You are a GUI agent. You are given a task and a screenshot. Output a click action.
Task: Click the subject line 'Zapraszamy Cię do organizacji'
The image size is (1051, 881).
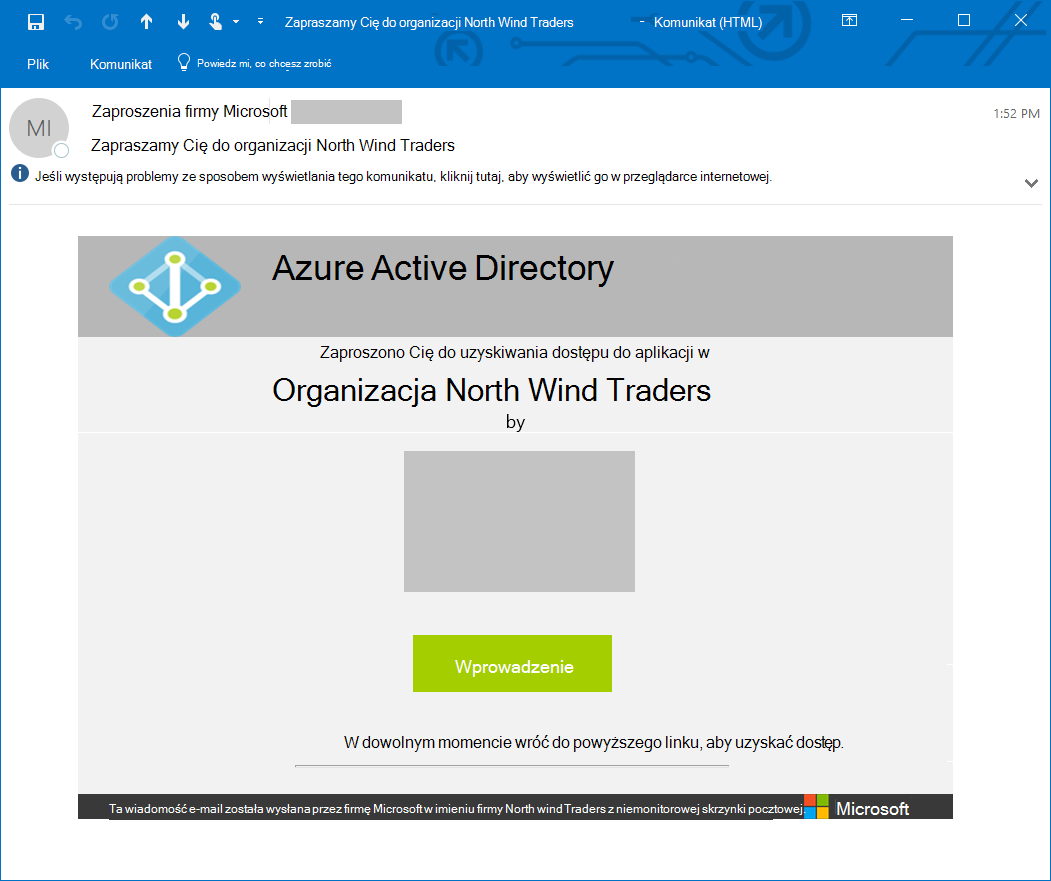click(x=273, y=145)
